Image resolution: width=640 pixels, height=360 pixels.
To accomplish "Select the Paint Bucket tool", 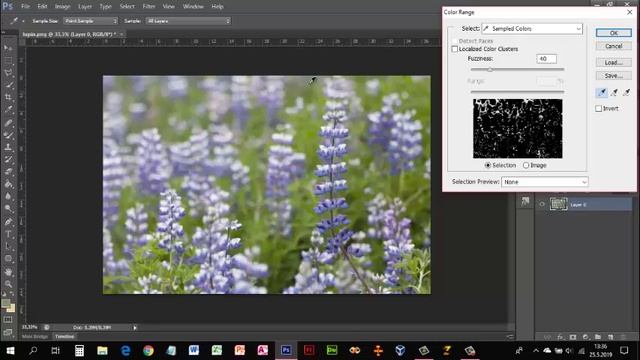I will 8,184.
